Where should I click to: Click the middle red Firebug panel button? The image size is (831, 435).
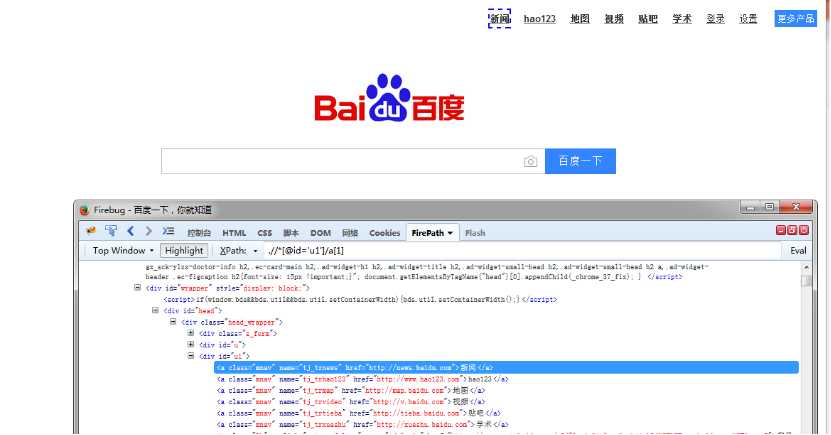coord(792,230)
